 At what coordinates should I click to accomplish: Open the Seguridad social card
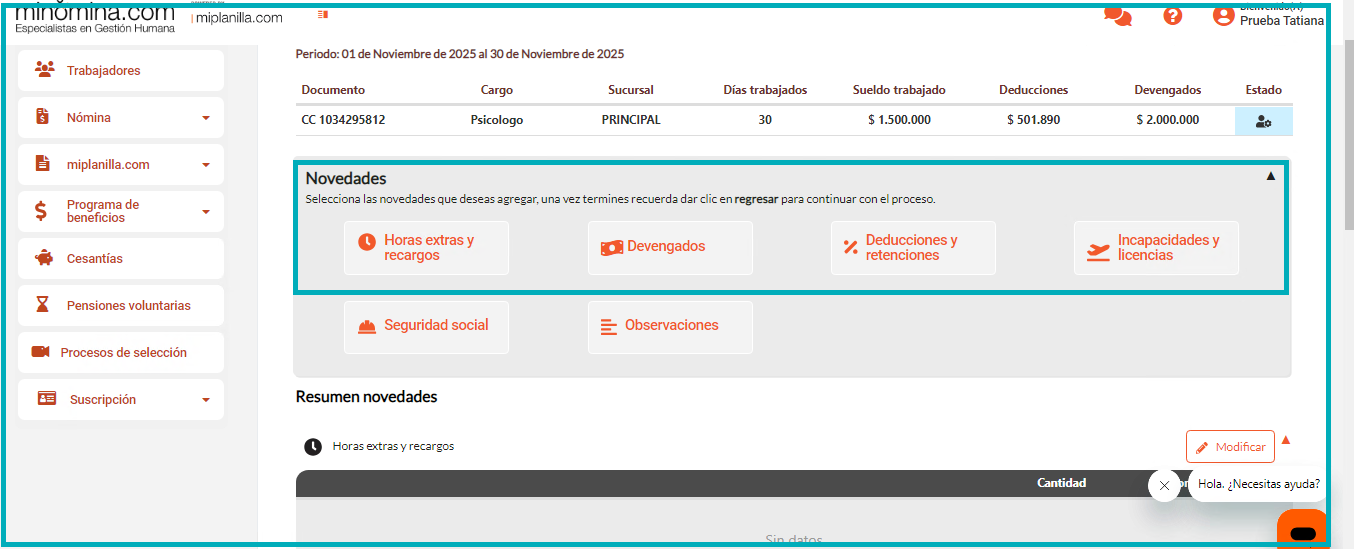click(426, 327)
